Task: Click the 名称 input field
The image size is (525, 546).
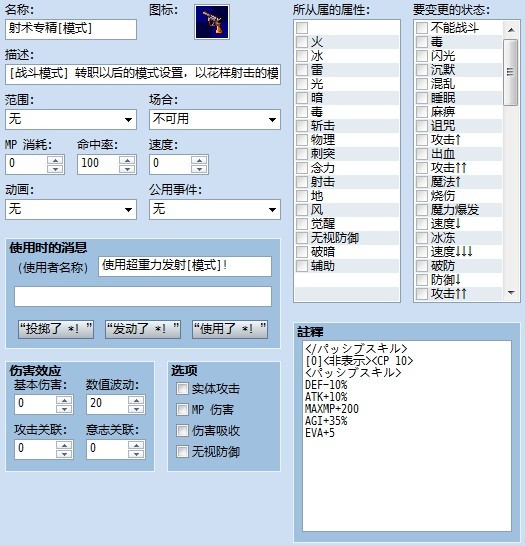Action: (x=71, y=29)
